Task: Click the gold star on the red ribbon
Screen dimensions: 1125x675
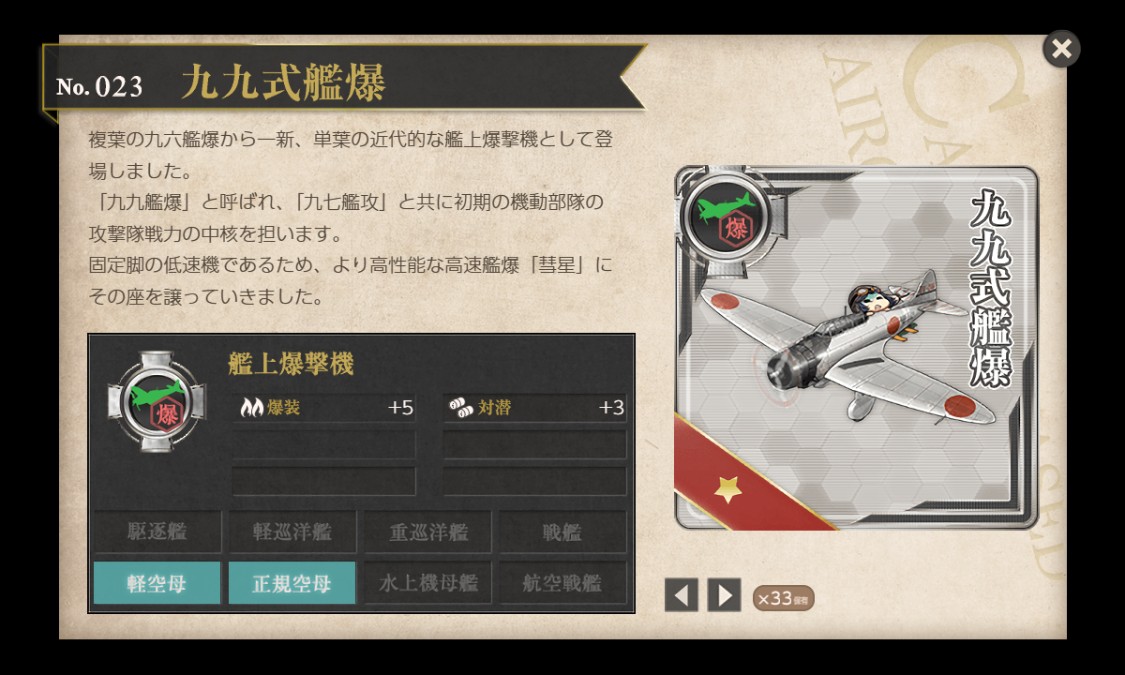Action: [x=728, y=490]
